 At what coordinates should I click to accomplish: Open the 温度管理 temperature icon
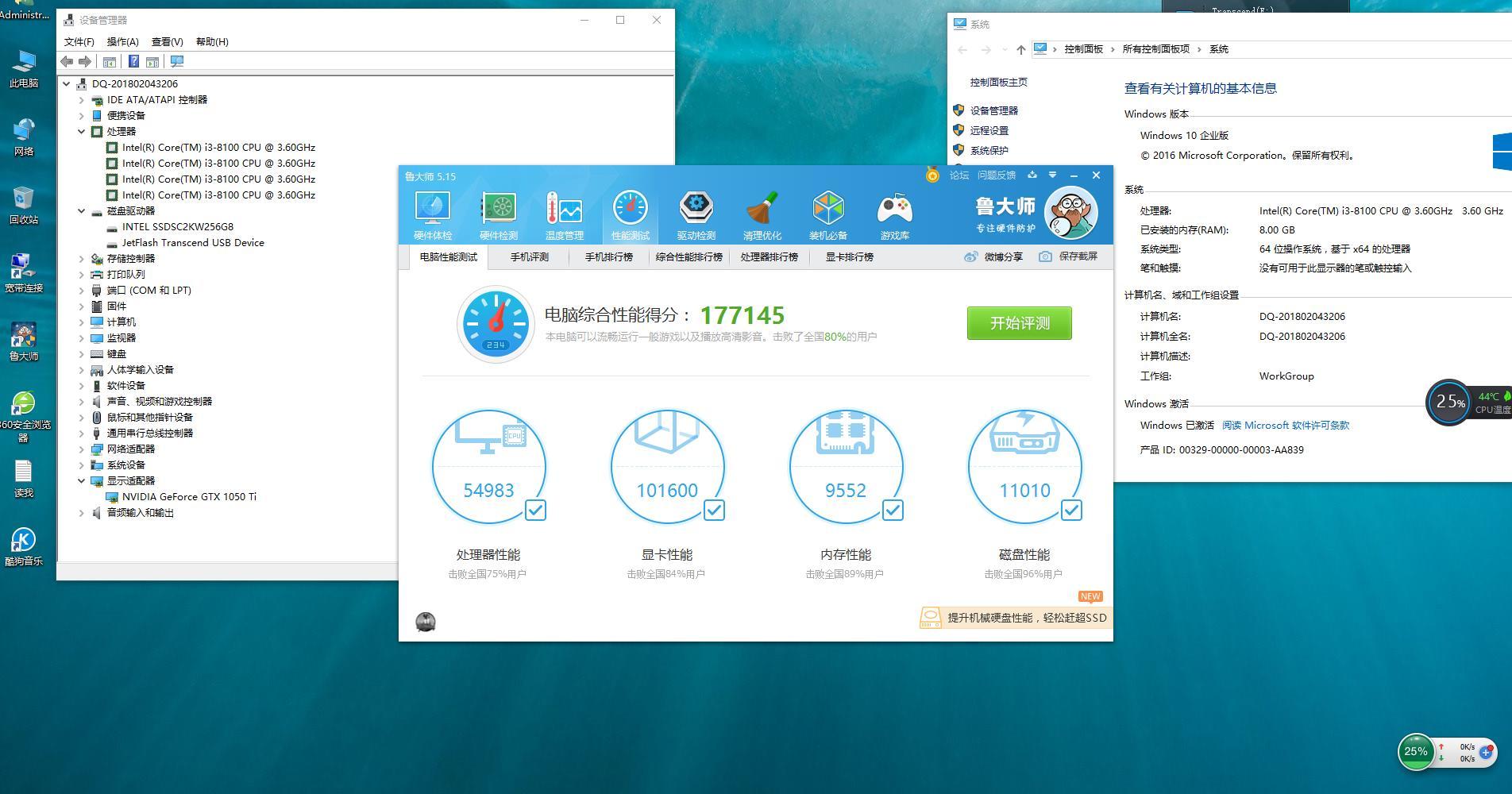[x=565, y=215]
